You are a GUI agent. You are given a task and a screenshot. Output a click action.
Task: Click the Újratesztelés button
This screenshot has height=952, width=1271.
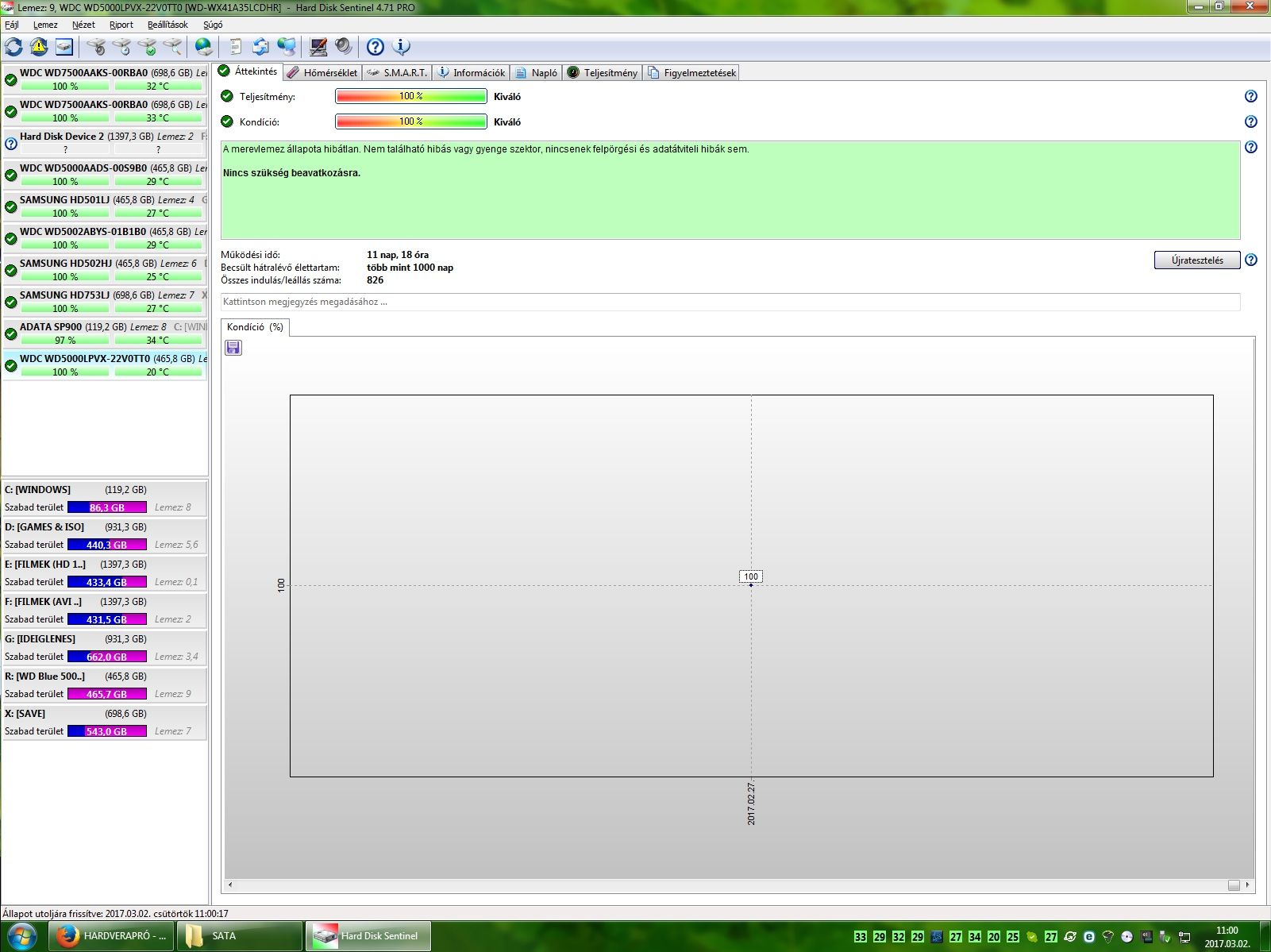[x=1197, y=260]
